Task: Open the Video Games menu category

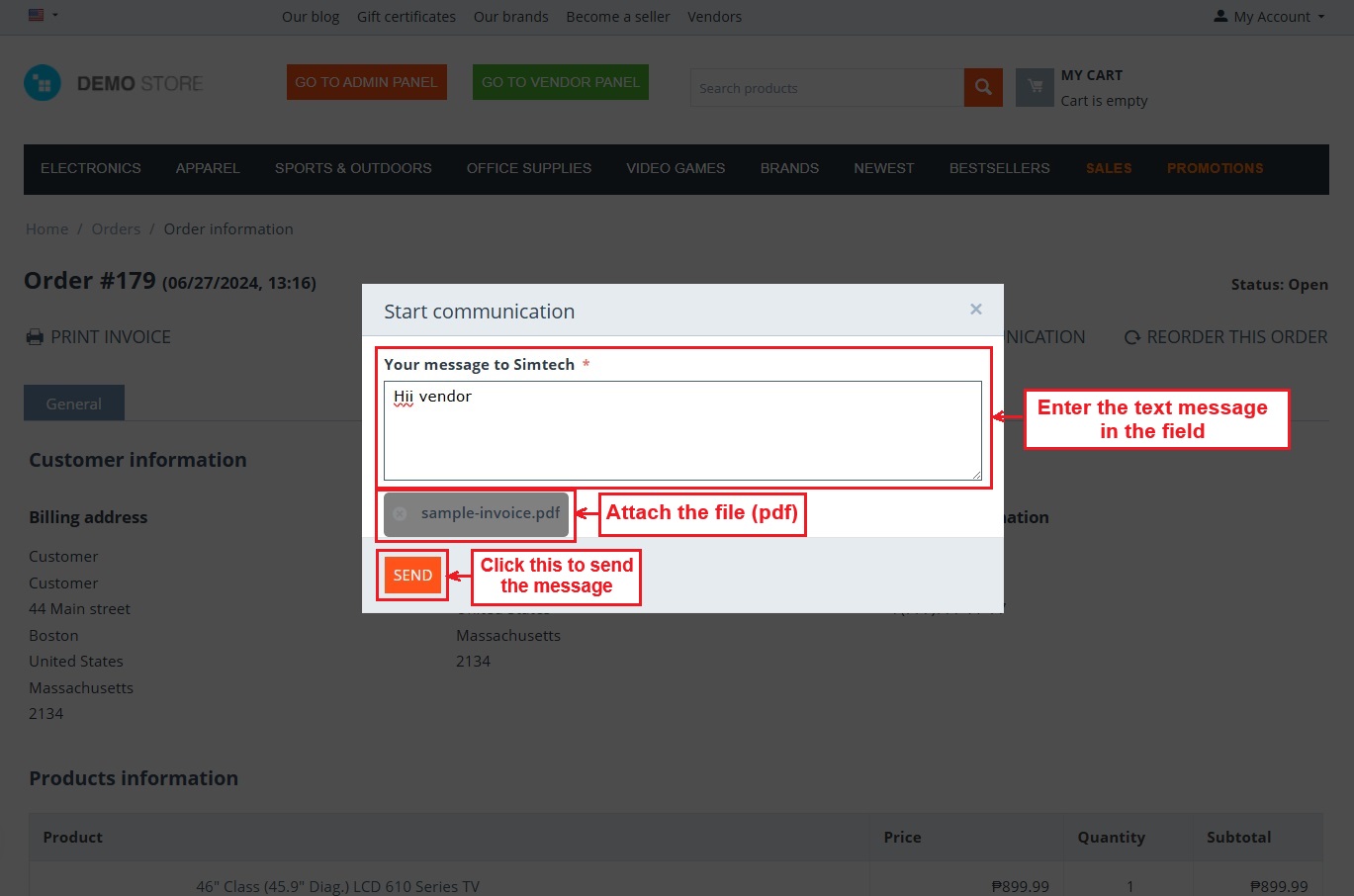Action: pyautogui.click(x=676, y=168)
